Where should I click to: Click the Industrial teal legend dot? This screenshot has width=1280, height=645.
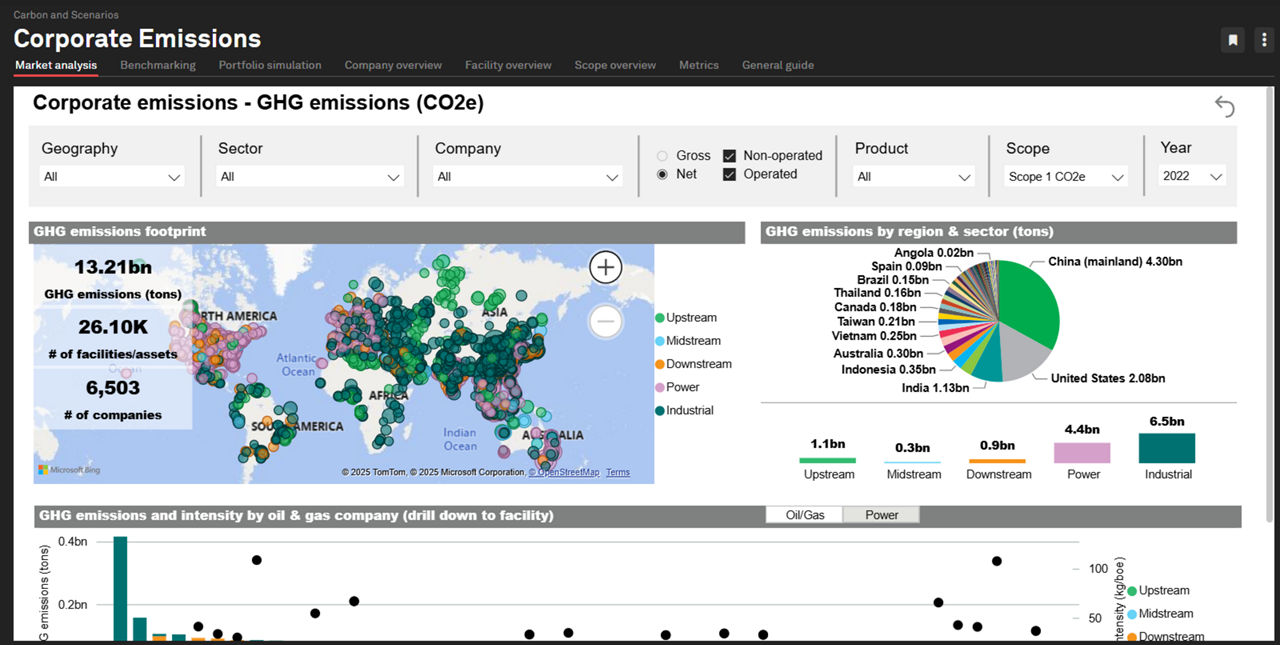tap(660, 410)
